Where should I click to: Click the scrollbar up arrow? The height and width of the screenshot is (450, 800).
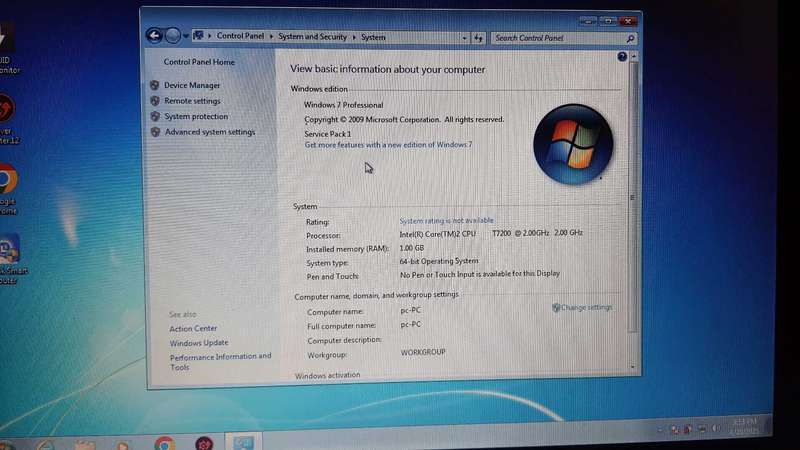pyautogui.click(x=634, y=56)
